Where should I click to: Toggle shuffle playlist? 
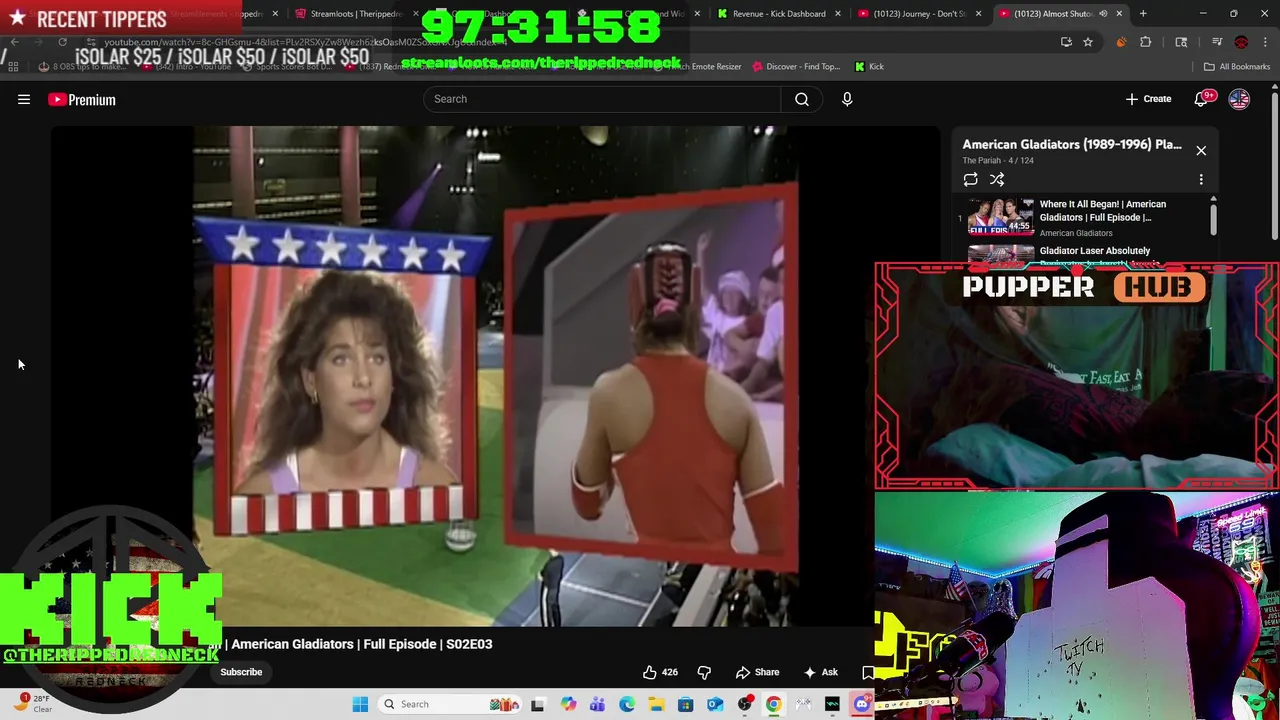coord(997,180)
